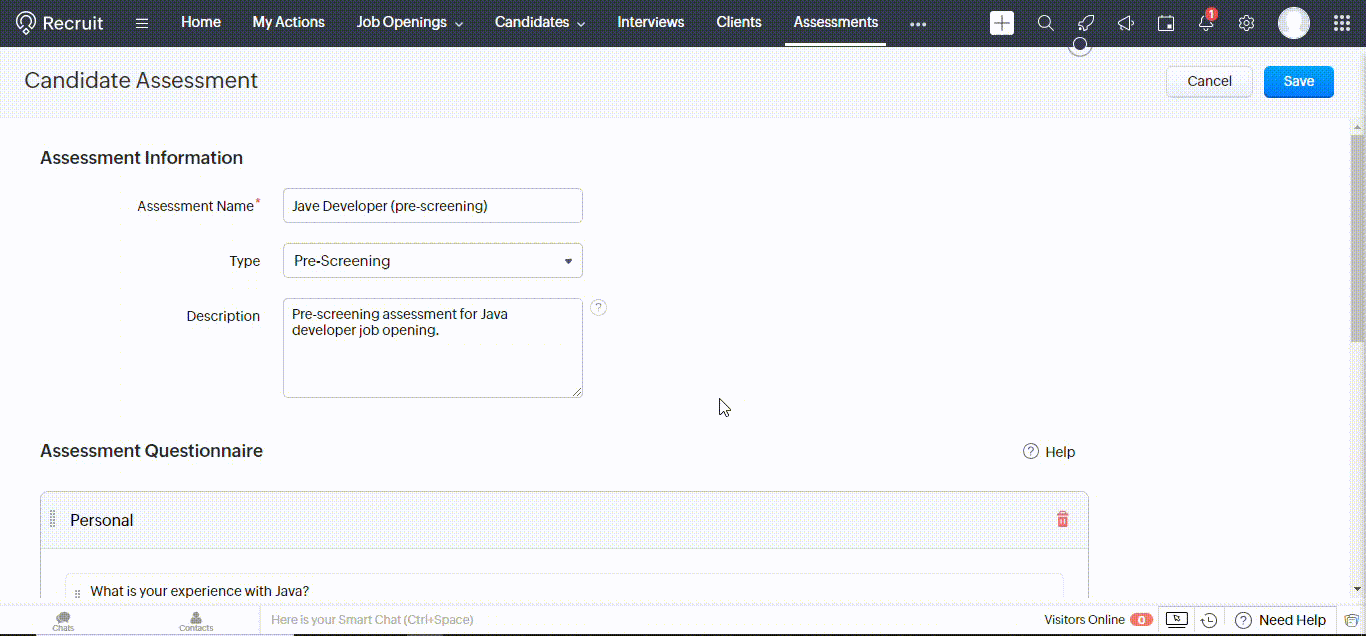
Task: Expand the Type Pre-Screening dropdown
Action: coord(432,261)
